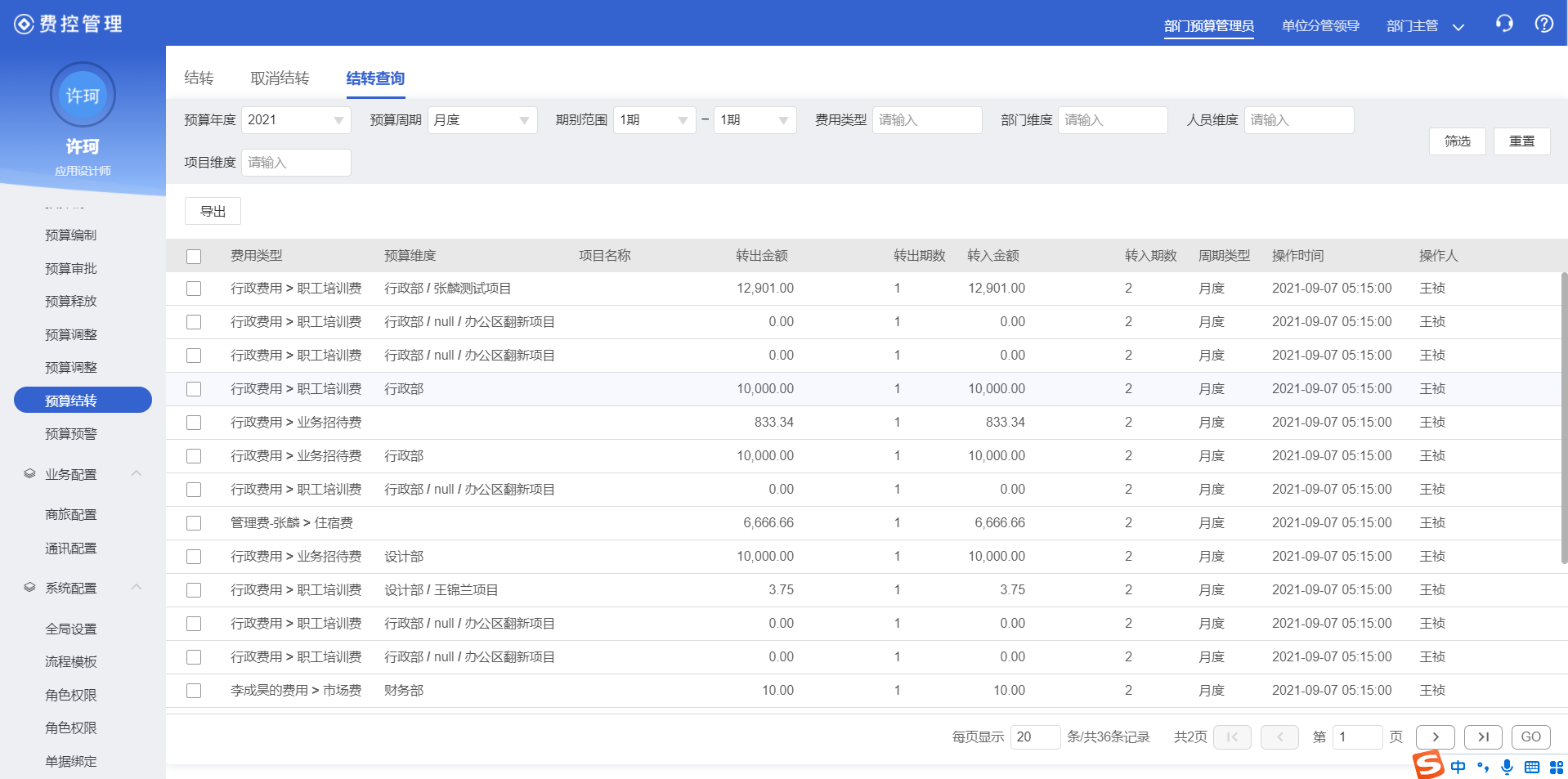Open 预算审批 in sidebar
Image resolution: width=1568 pixels, height=779 pixels.
click(x=71, y=269)
